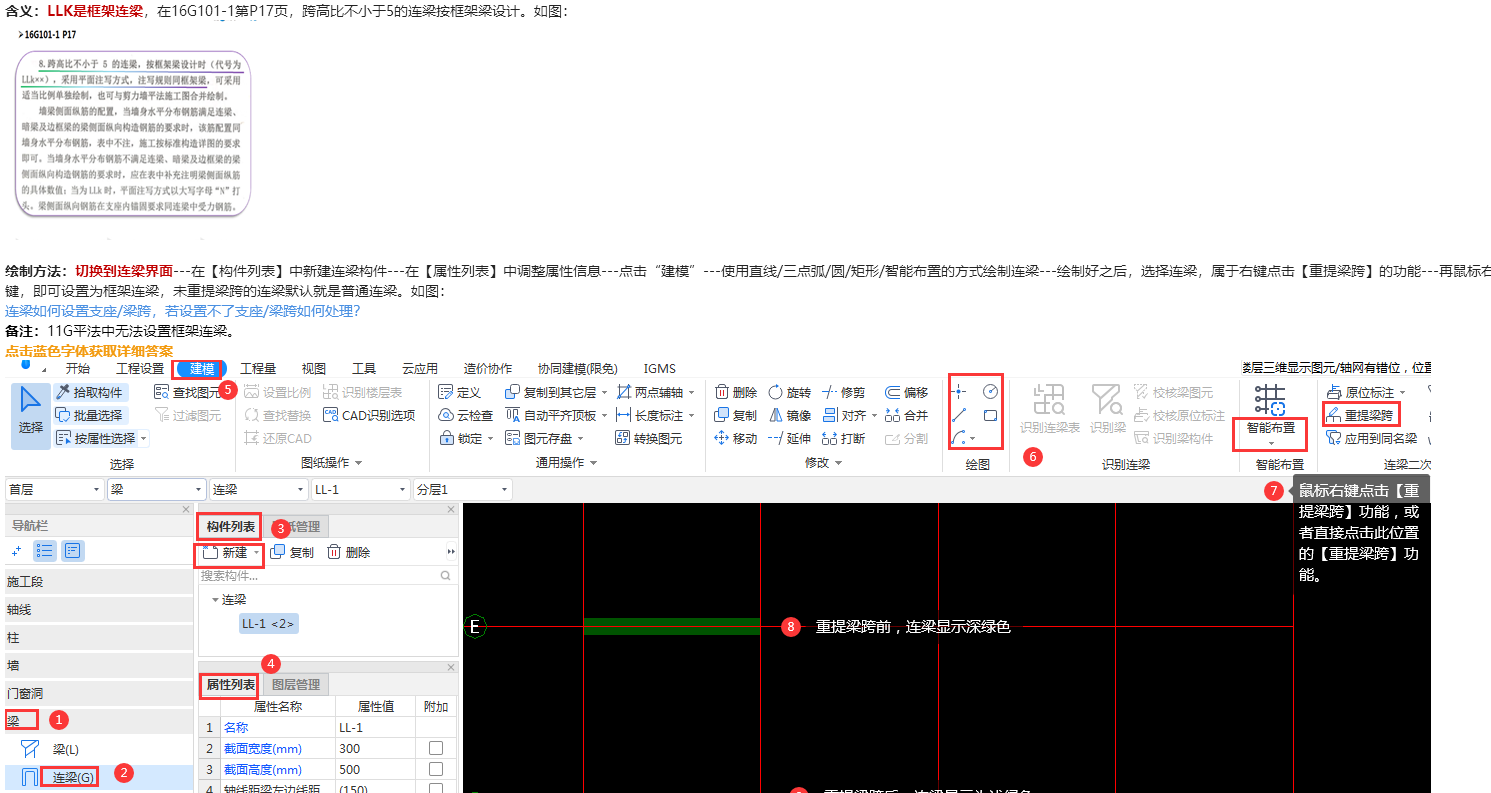Click 合并 tool
This screenshot has width=1491, height=793.
point(906,415)
